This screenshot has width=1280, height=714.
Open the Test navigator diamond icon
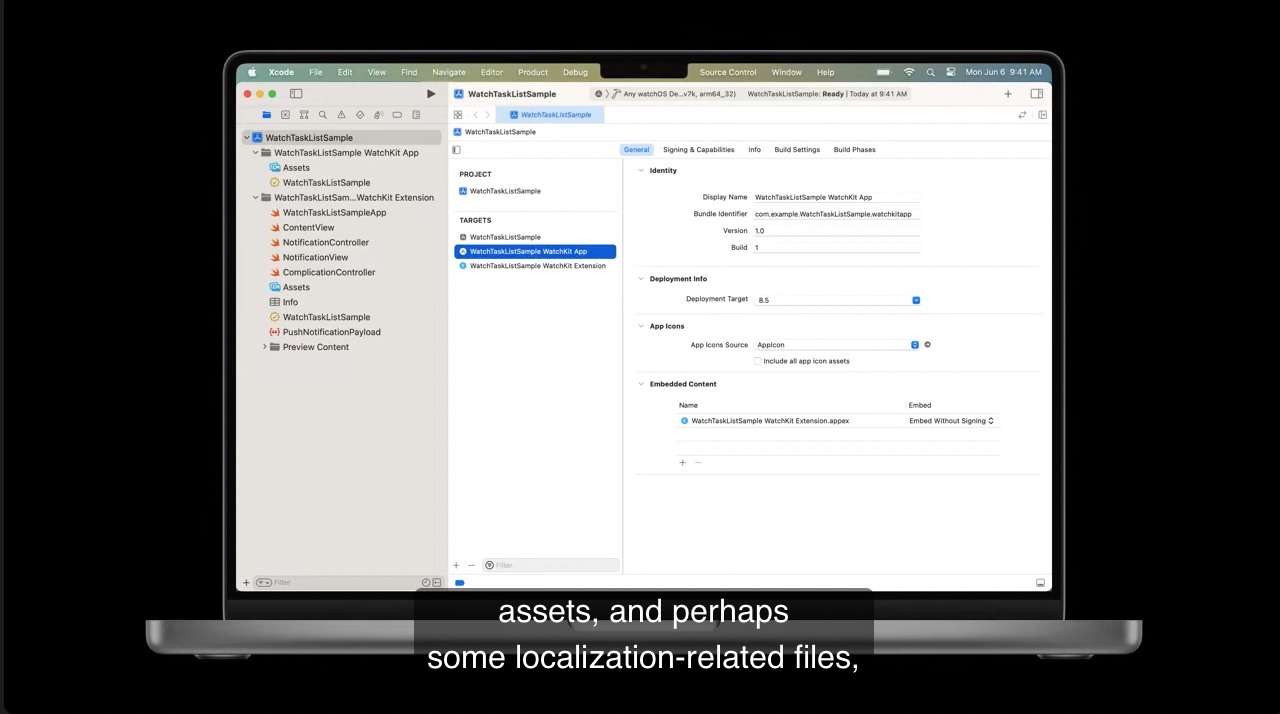pos(360,115)
